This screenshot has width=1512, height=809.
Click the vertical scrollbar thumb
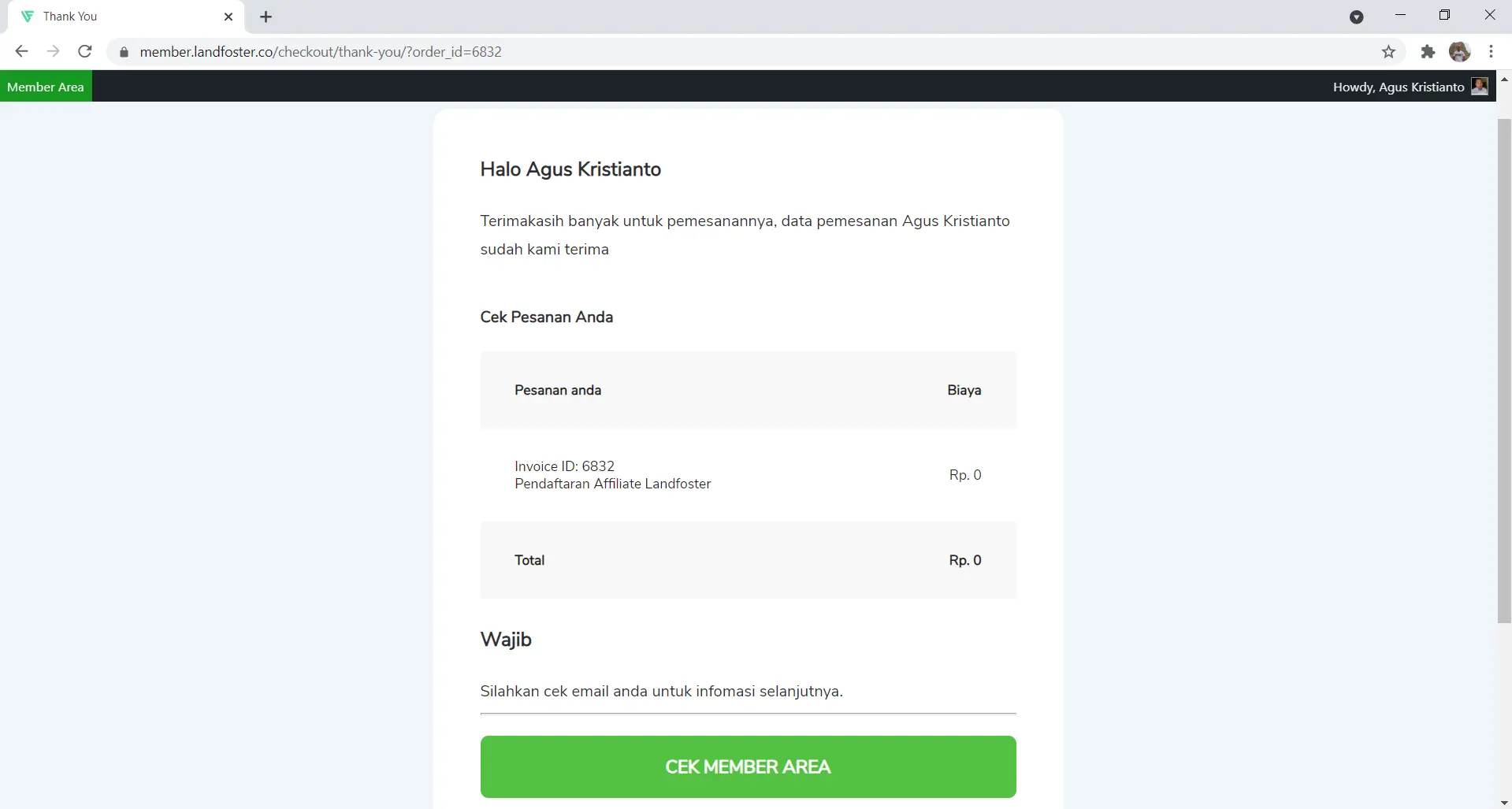[x=1503, y=370]
